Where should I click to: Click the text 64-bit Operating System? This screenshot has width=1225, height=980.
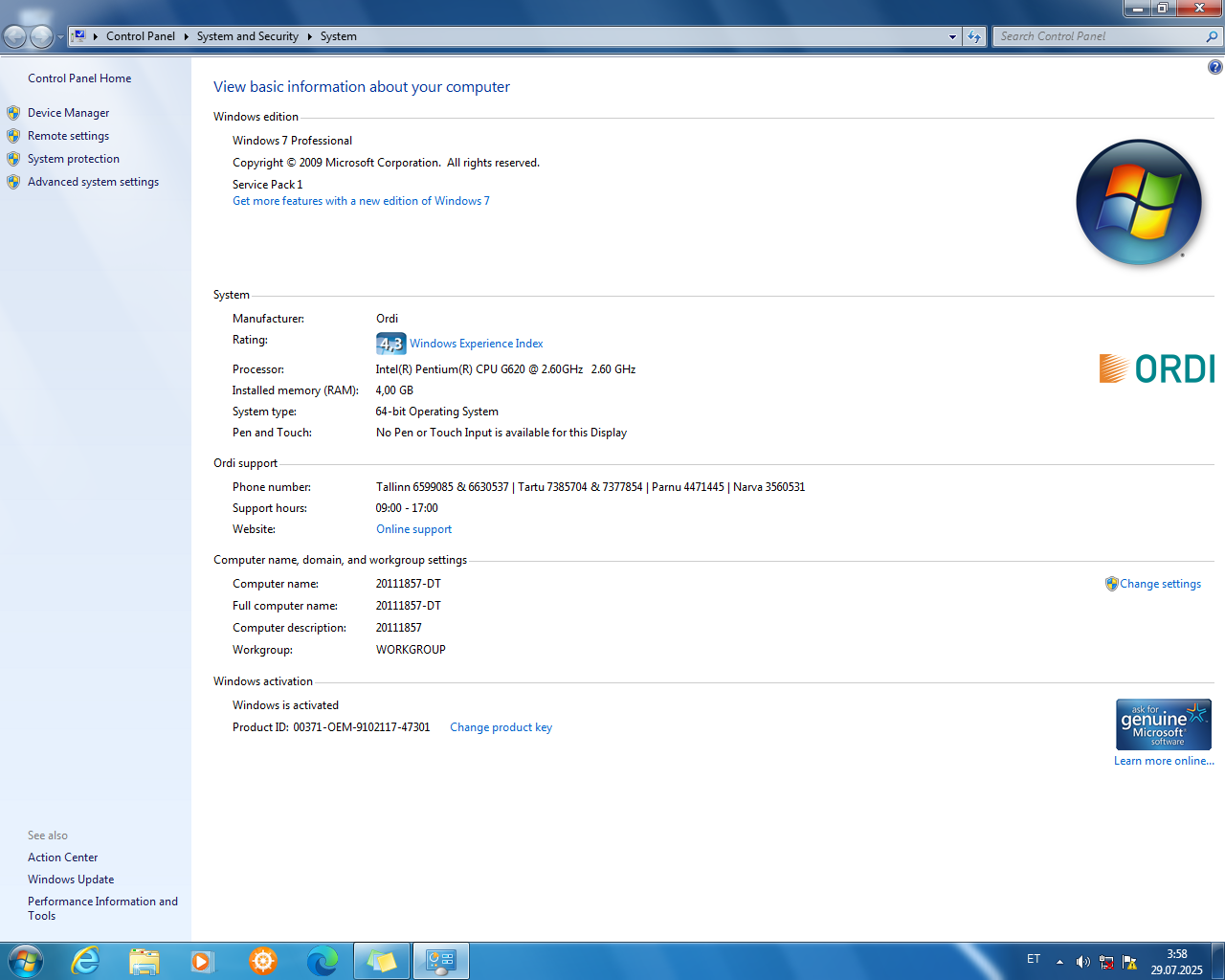pyautogui.click(x=436, y=412)
